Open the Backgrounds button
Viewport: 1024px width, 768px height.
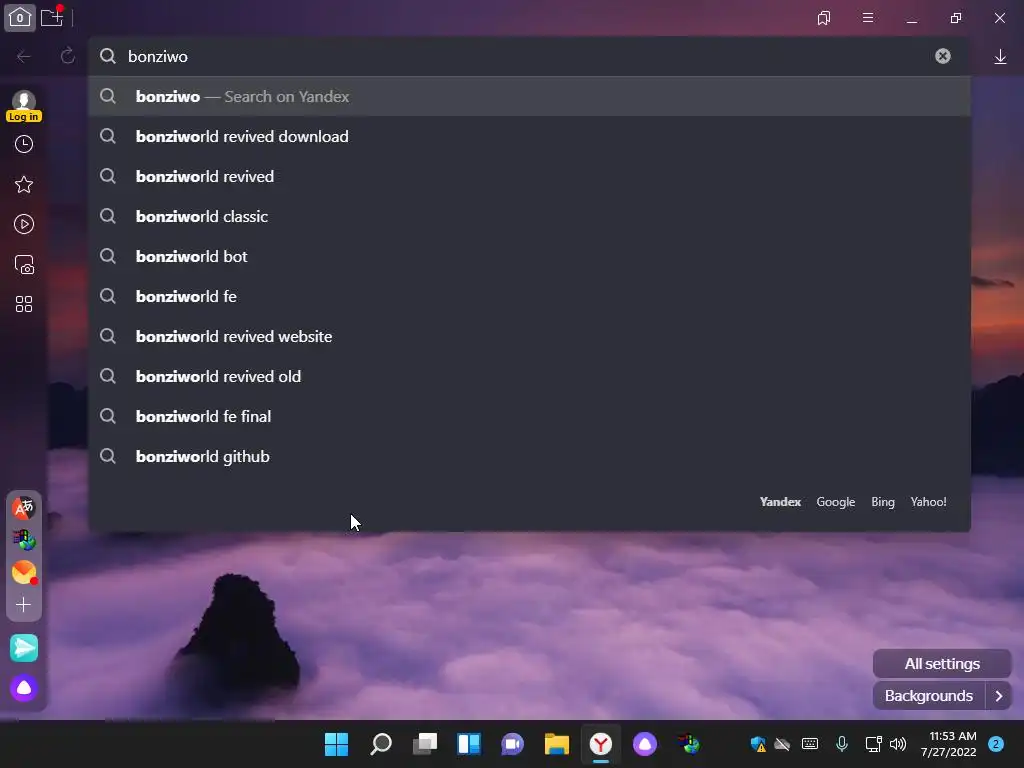point(929,696)
